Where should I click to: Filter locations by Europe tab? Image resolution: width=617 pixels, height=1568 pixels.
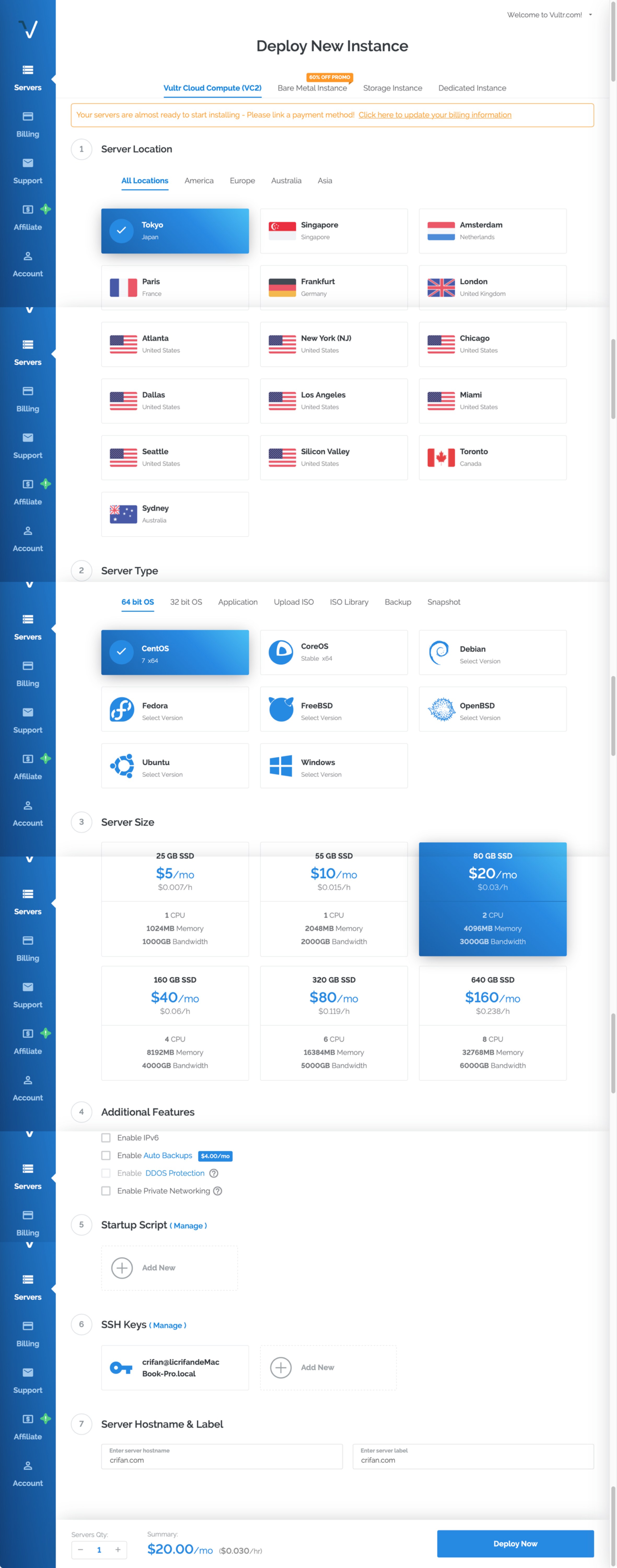click(242, 181)
